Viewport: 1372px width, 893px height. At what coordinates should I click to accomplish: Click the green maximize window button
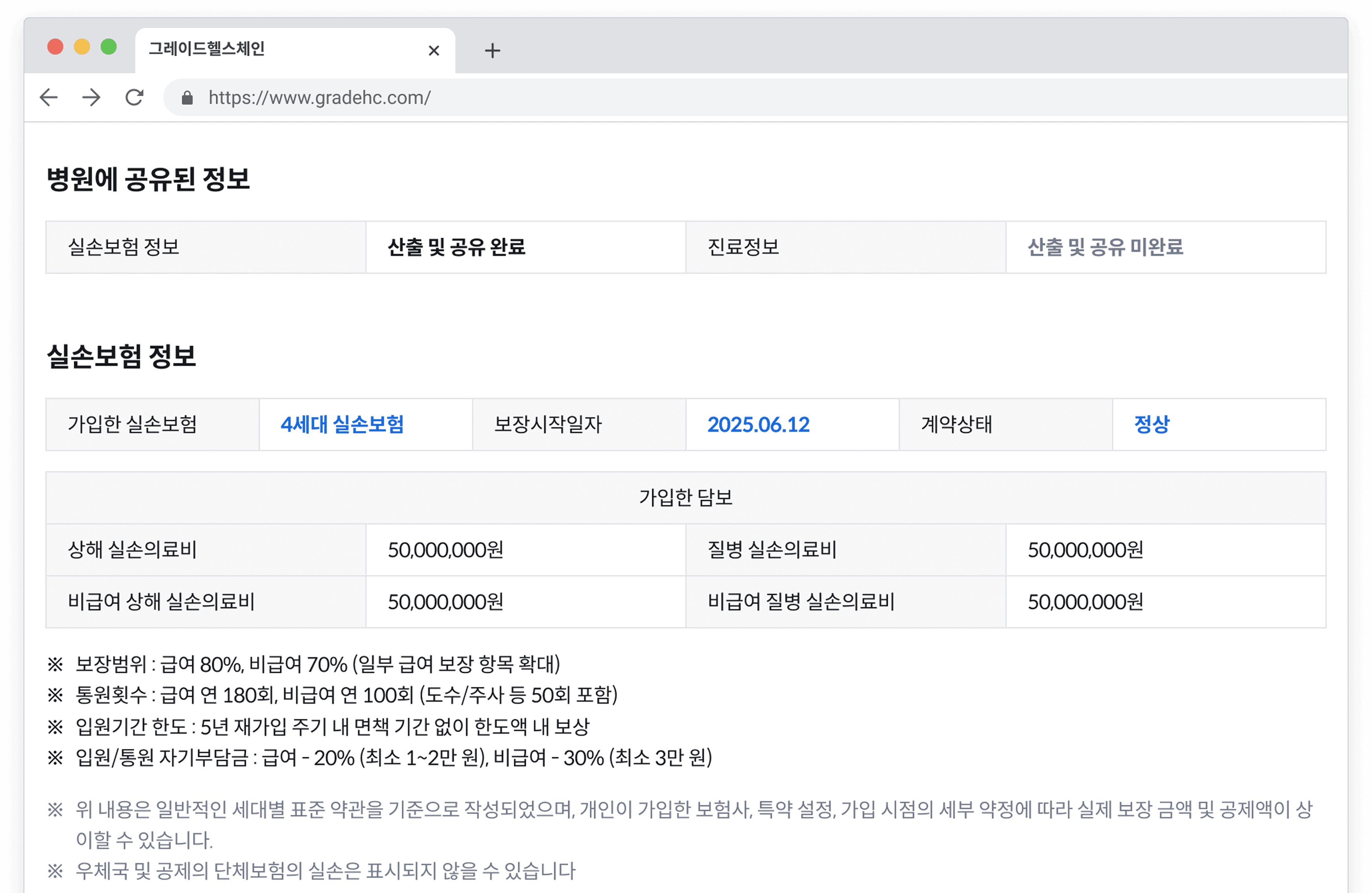(x=108, y=47)
